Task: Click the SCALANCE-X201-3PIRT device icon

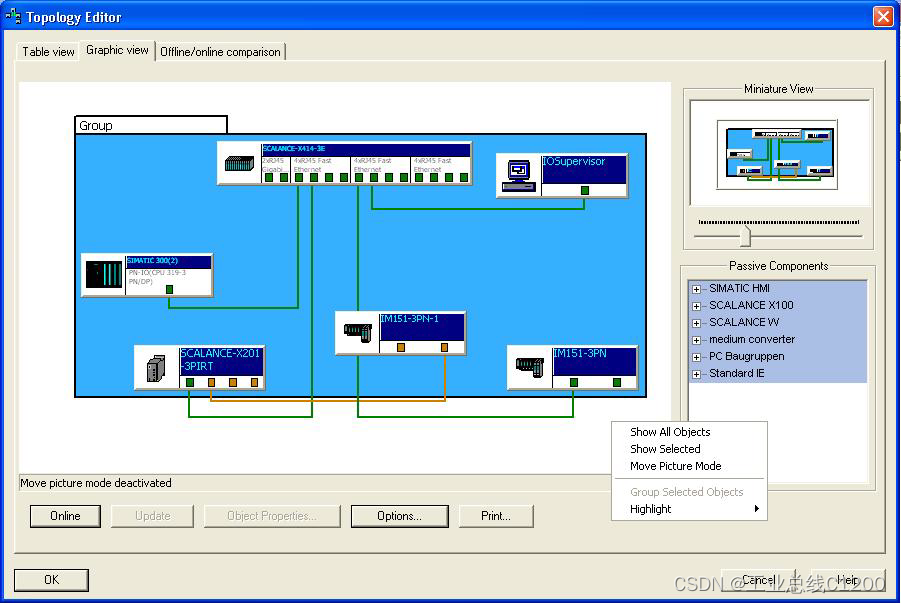Action: tap(156, 368)
